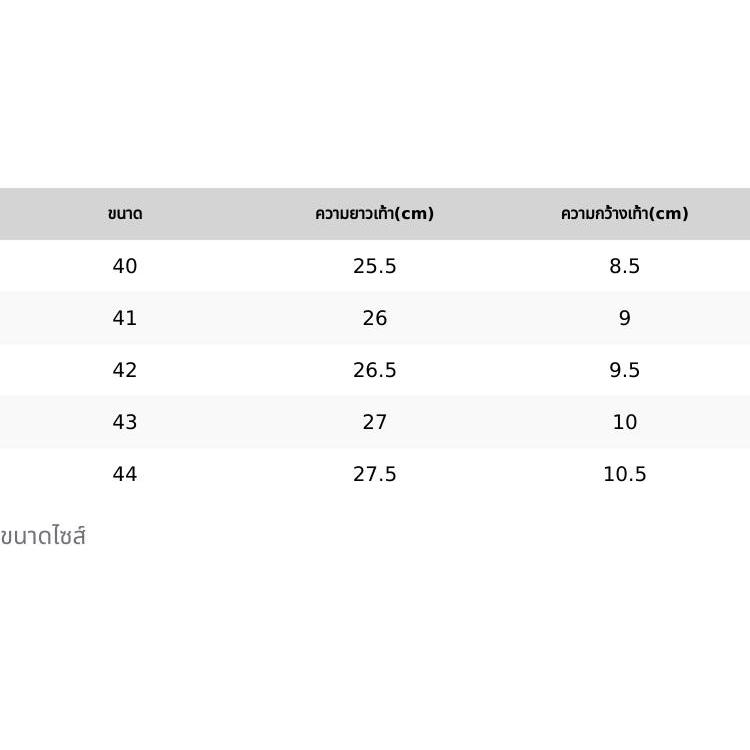Click foot width value 9

click(625, 318)
